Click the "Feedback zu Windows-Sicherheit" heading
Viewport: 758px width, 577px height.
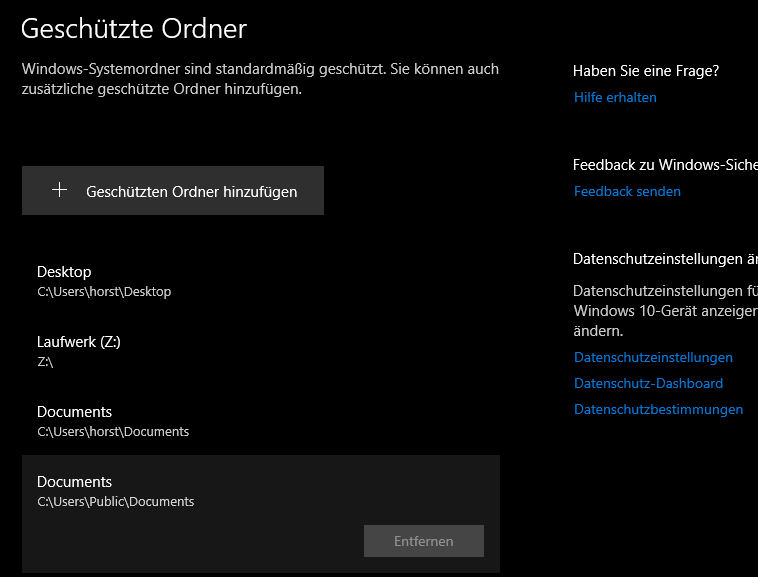(664, 165)
